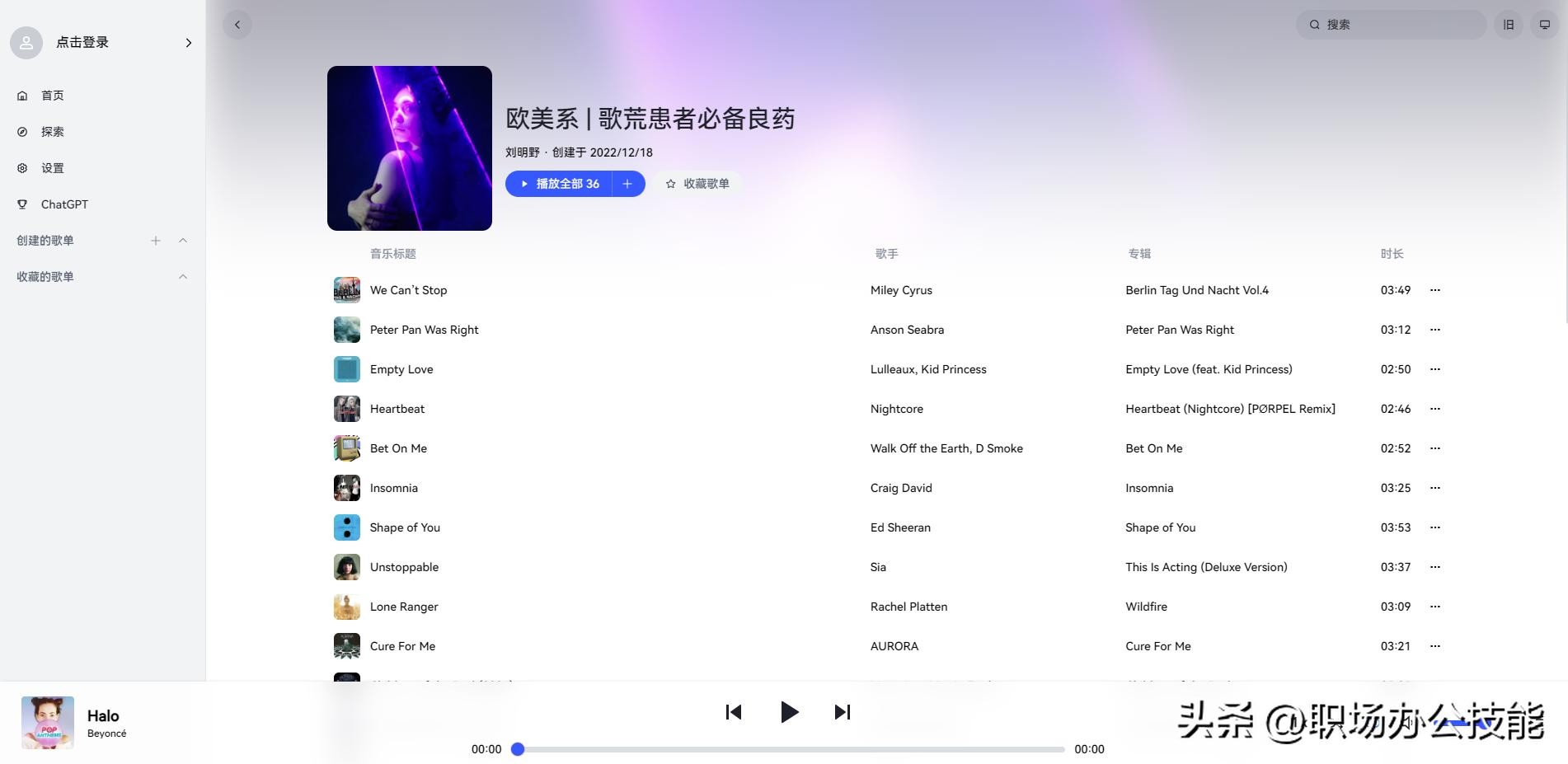Click the plus icon beside Play All
Screen dimensions: 1568x764
tap(627, 184)
